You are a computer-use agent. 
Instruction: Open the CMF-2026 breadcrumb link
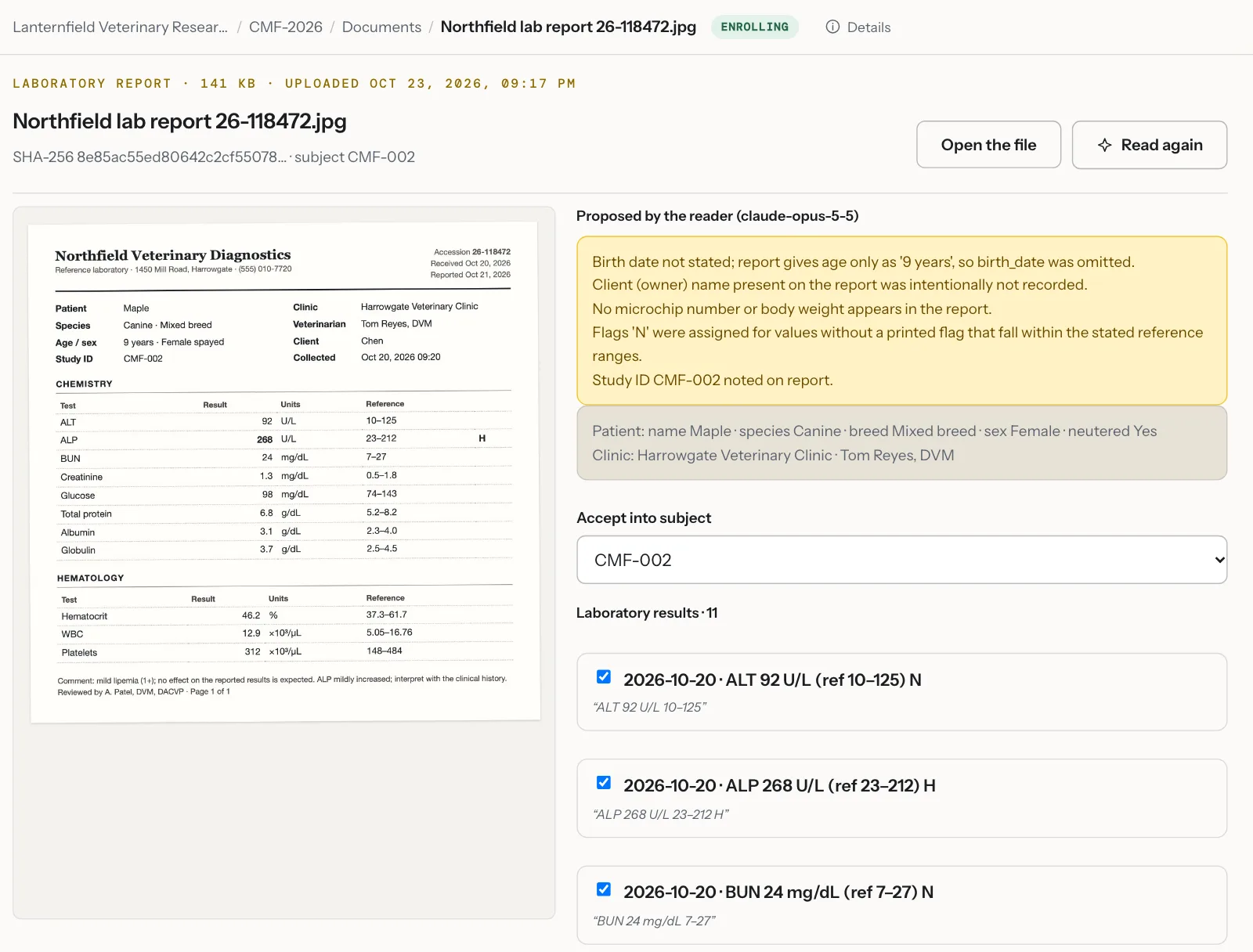[286, 27]
